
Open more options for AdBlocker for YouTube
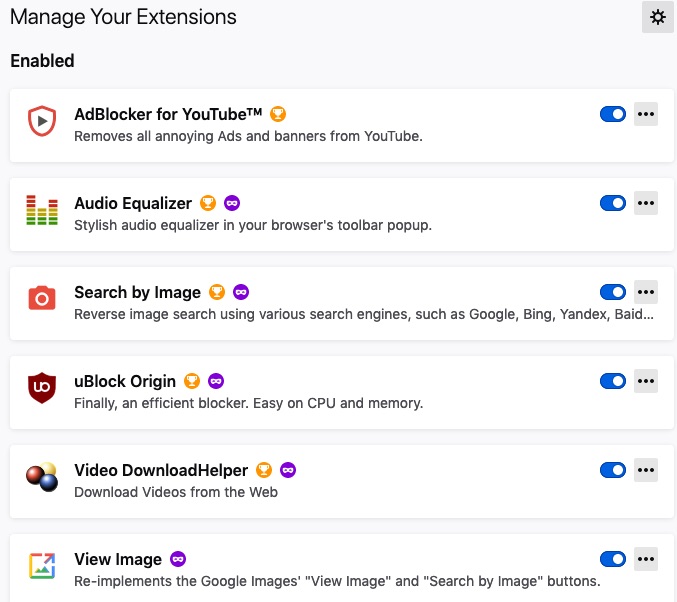(646, 114)
